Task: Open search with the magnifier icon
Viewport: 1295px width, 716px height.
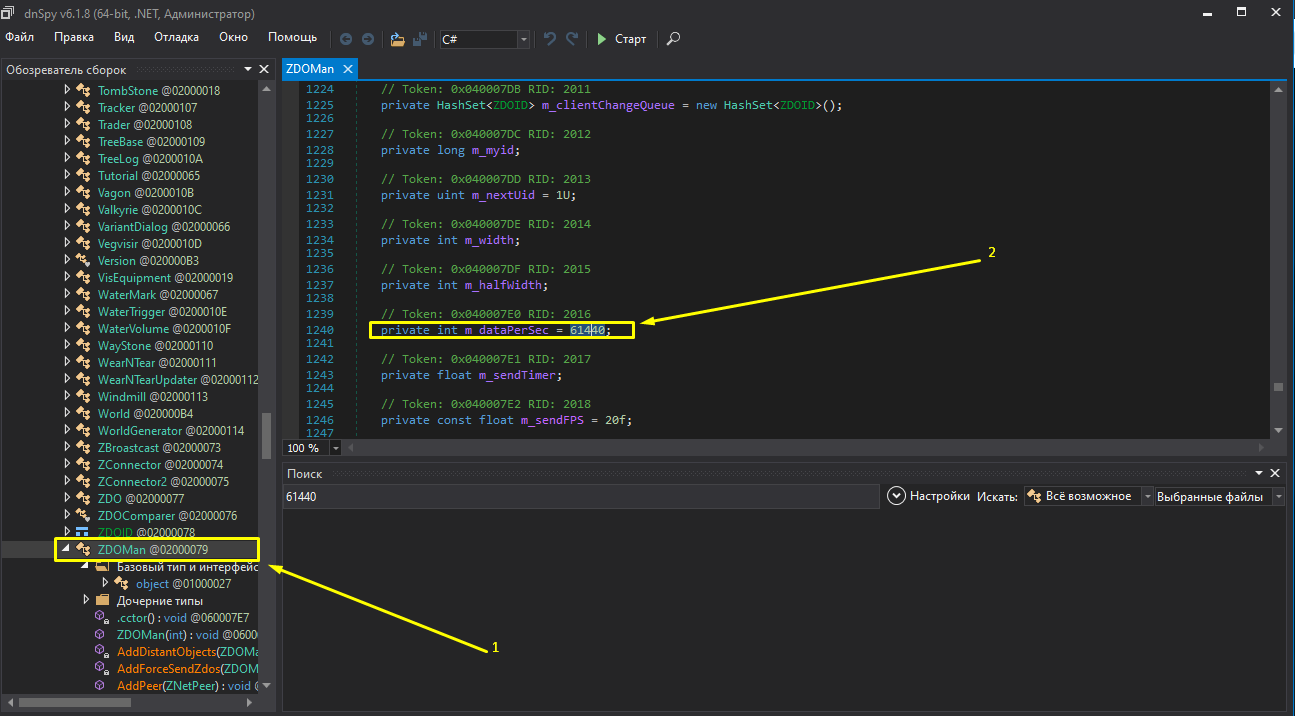Action: pyautogui.click(x=673, y=39)
